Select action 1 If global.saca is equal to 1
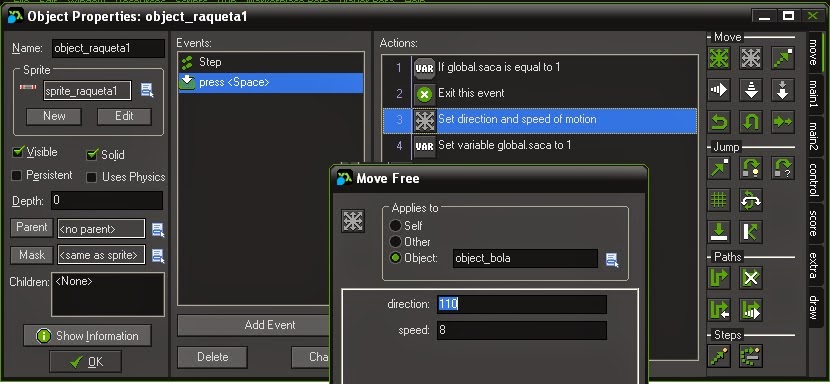 coord(539,68)
